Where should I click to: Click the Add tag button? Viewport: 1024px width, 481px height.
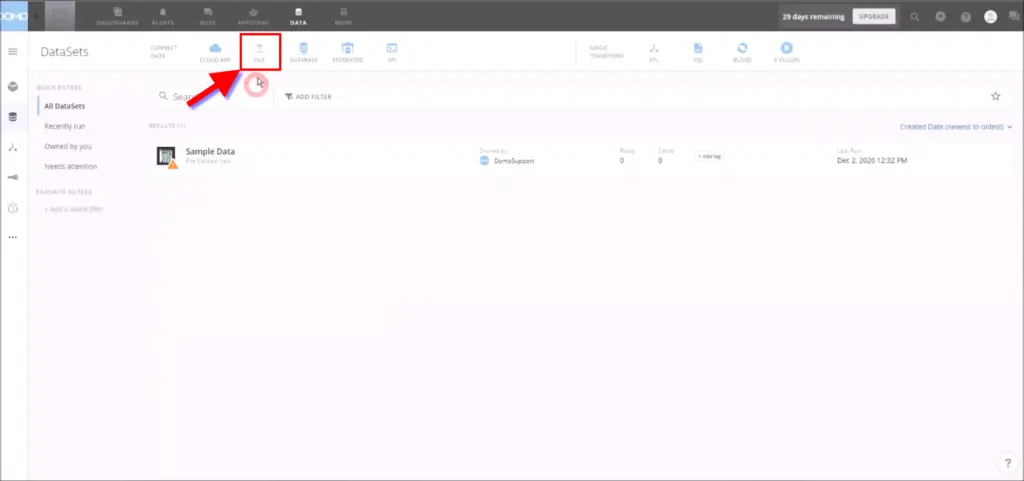click(709, 156)
